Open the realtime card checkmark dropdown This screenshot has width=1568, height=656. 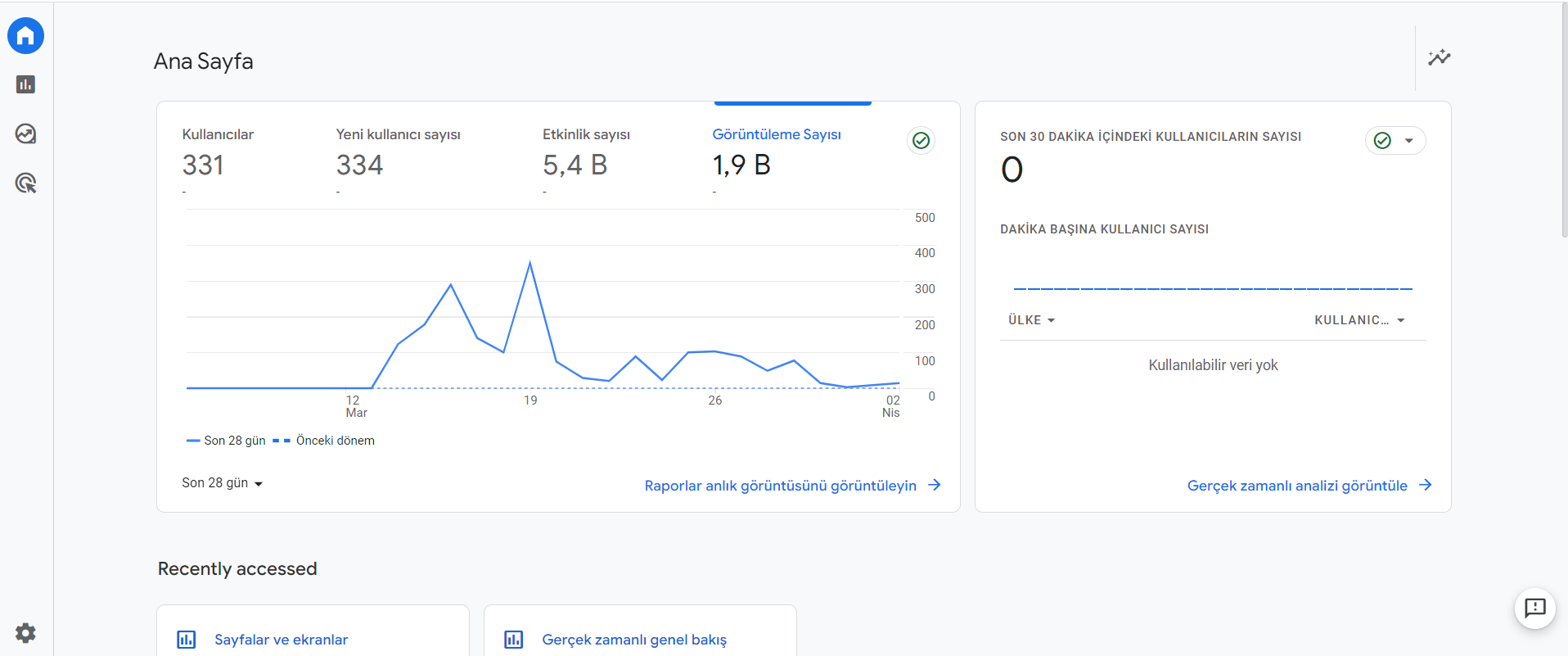(x=1395, y=141)
